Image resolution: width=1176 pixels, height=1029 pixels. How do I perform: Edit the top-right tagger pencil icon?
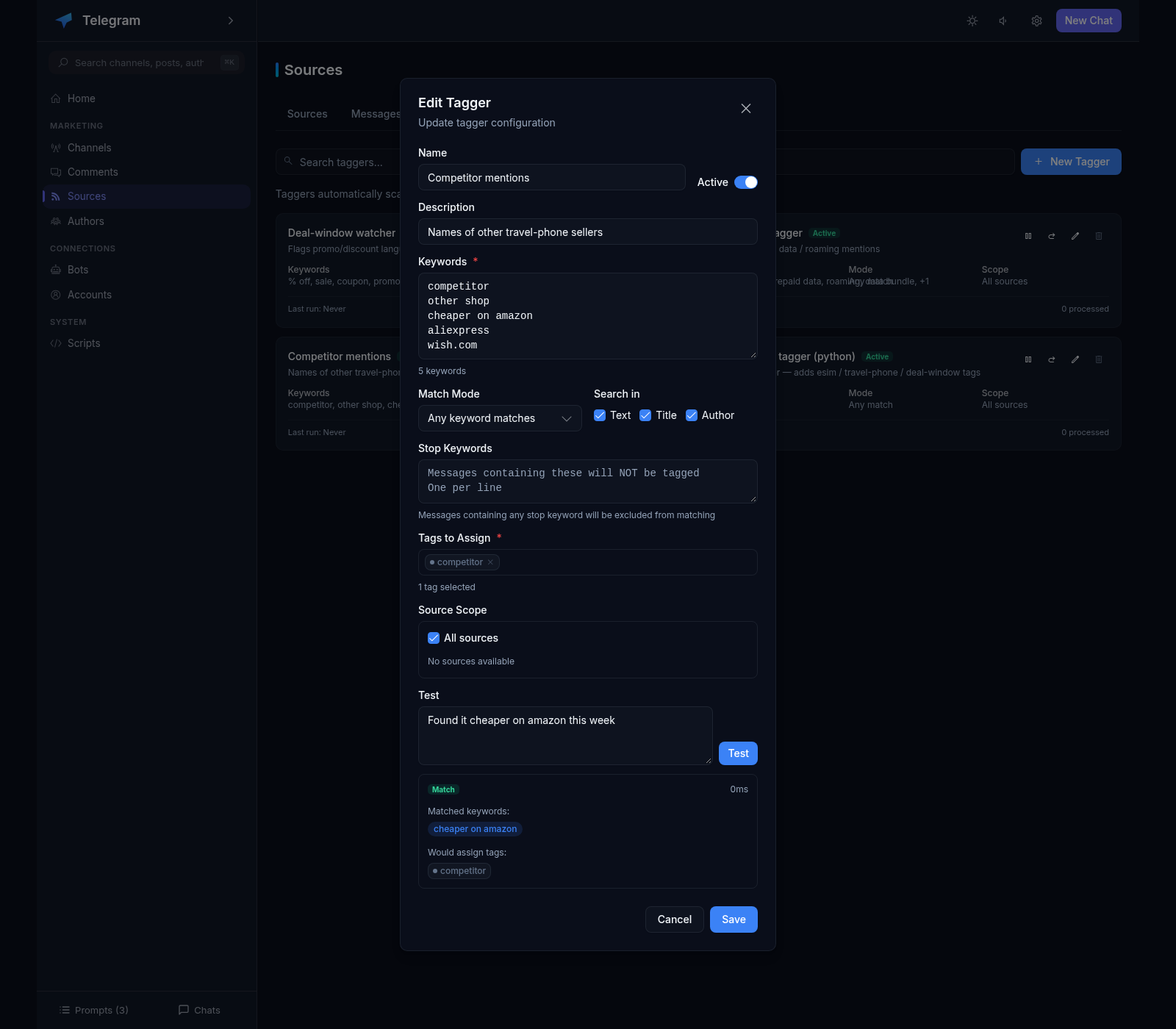(x=1075, y=236)
